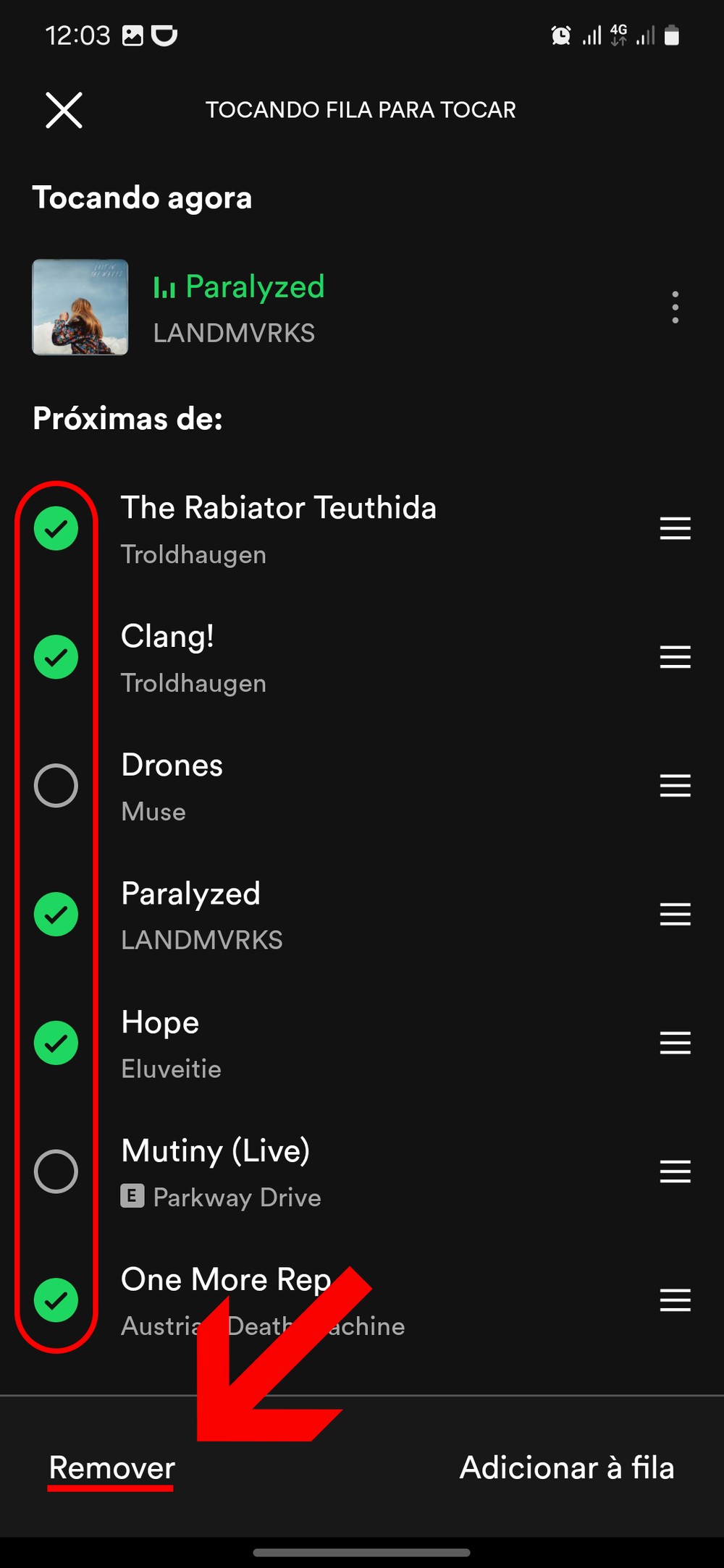Uncheck The Rabiator Teuthida selection
This screenshot has width=724, height=1568.
56,528
